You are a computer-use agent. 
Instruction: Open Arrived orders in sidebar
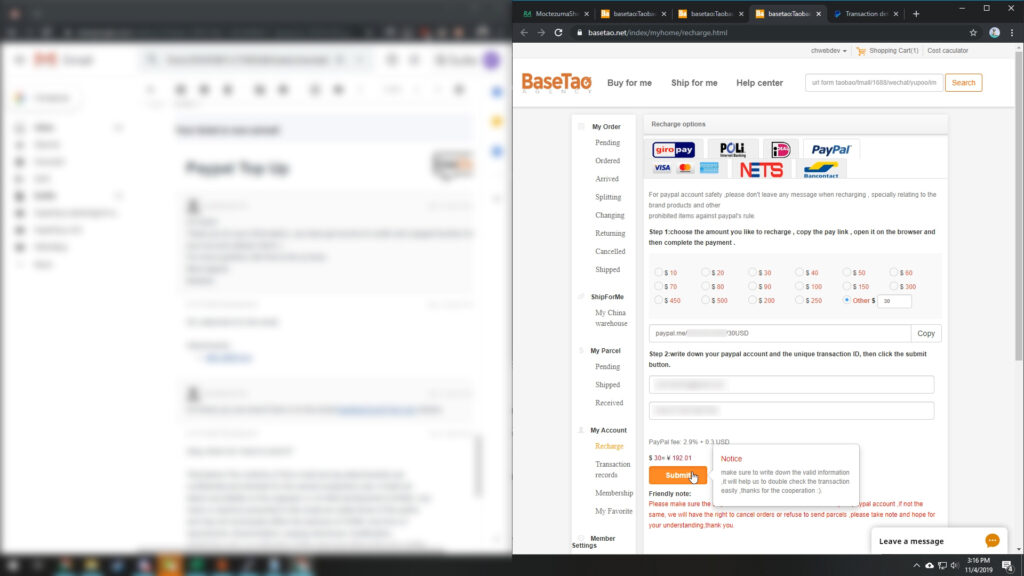[607, 179]
